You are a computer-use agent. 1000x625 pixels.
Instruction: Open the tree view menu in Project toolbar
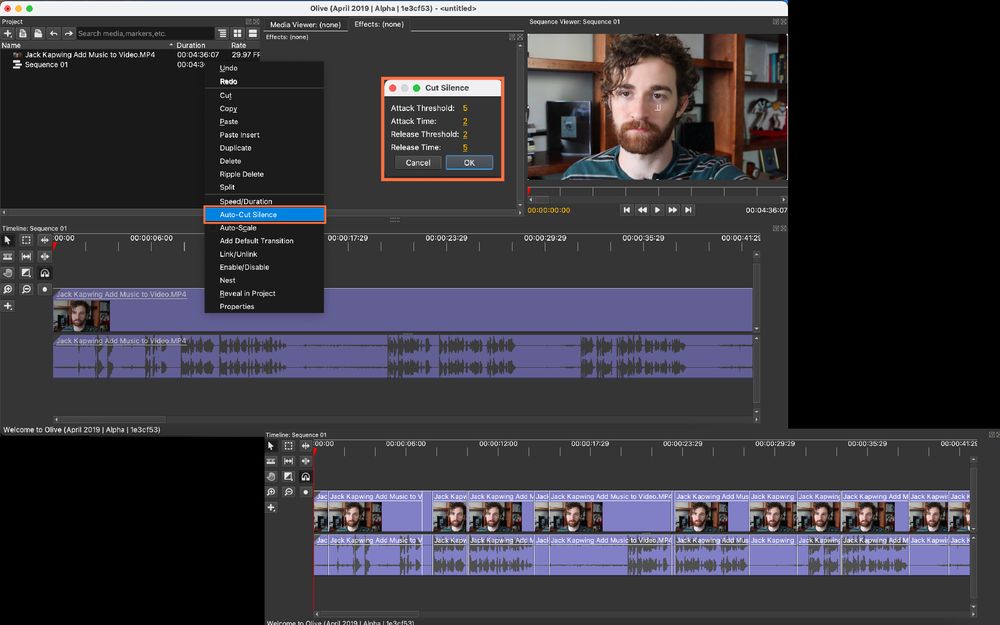pos(222,33)
